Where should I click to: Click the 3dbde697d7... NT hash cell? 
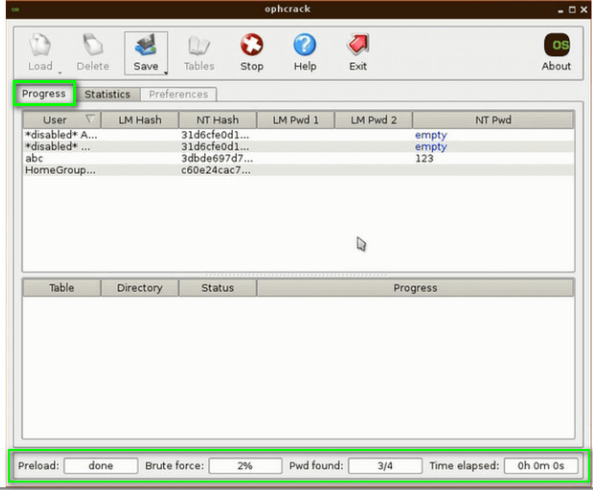pos(217,158)
